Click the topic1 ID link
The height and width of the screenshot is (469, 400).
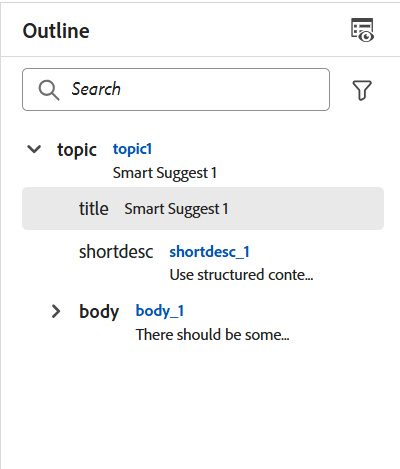click(132, 149)
